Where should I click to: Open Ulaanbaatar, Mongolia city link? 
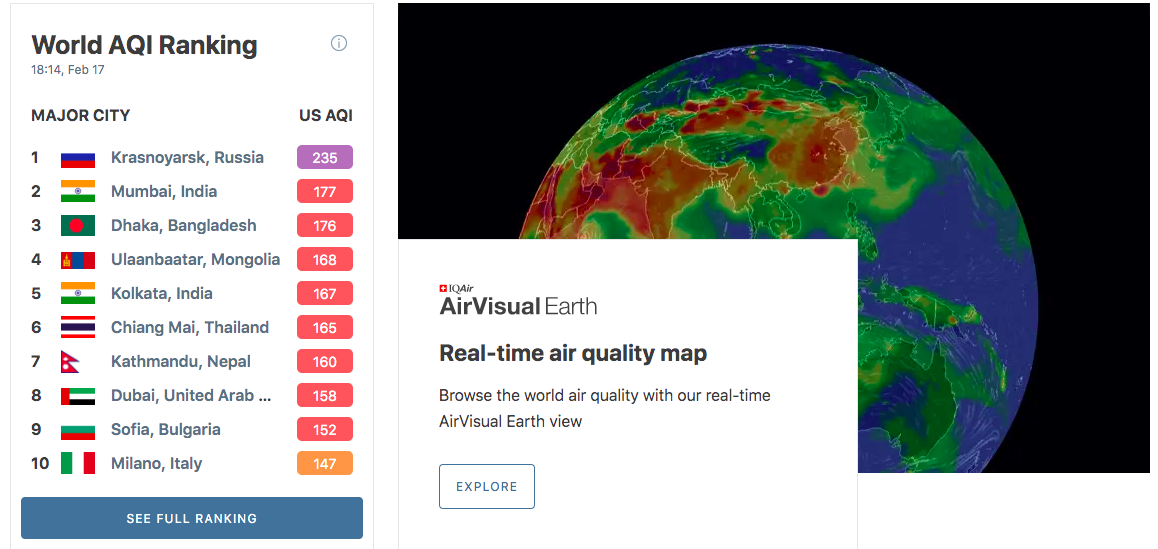(196, 259)
